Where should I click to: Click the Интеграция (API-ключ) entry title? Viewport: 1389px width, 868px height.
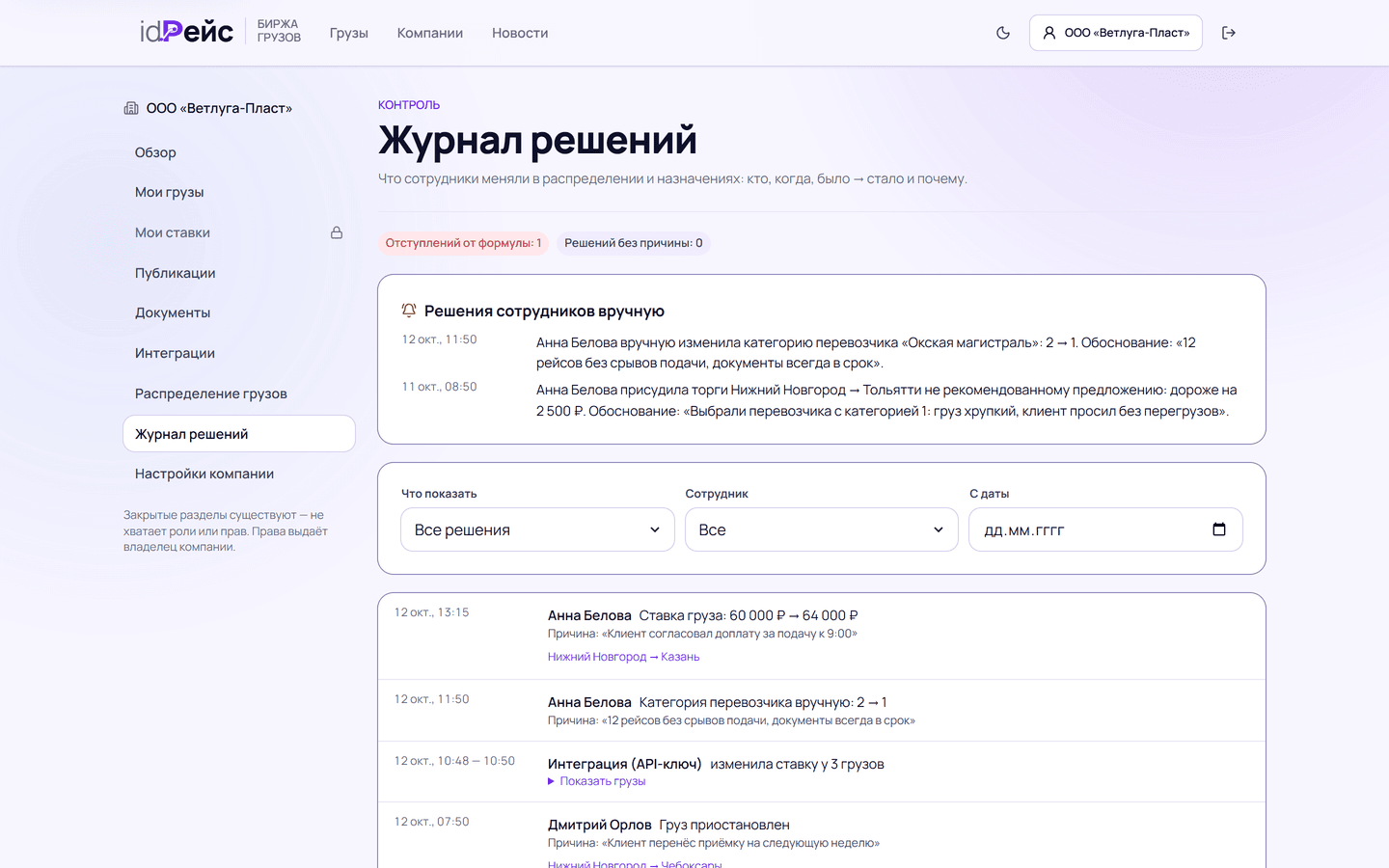(x=625, y=764)
